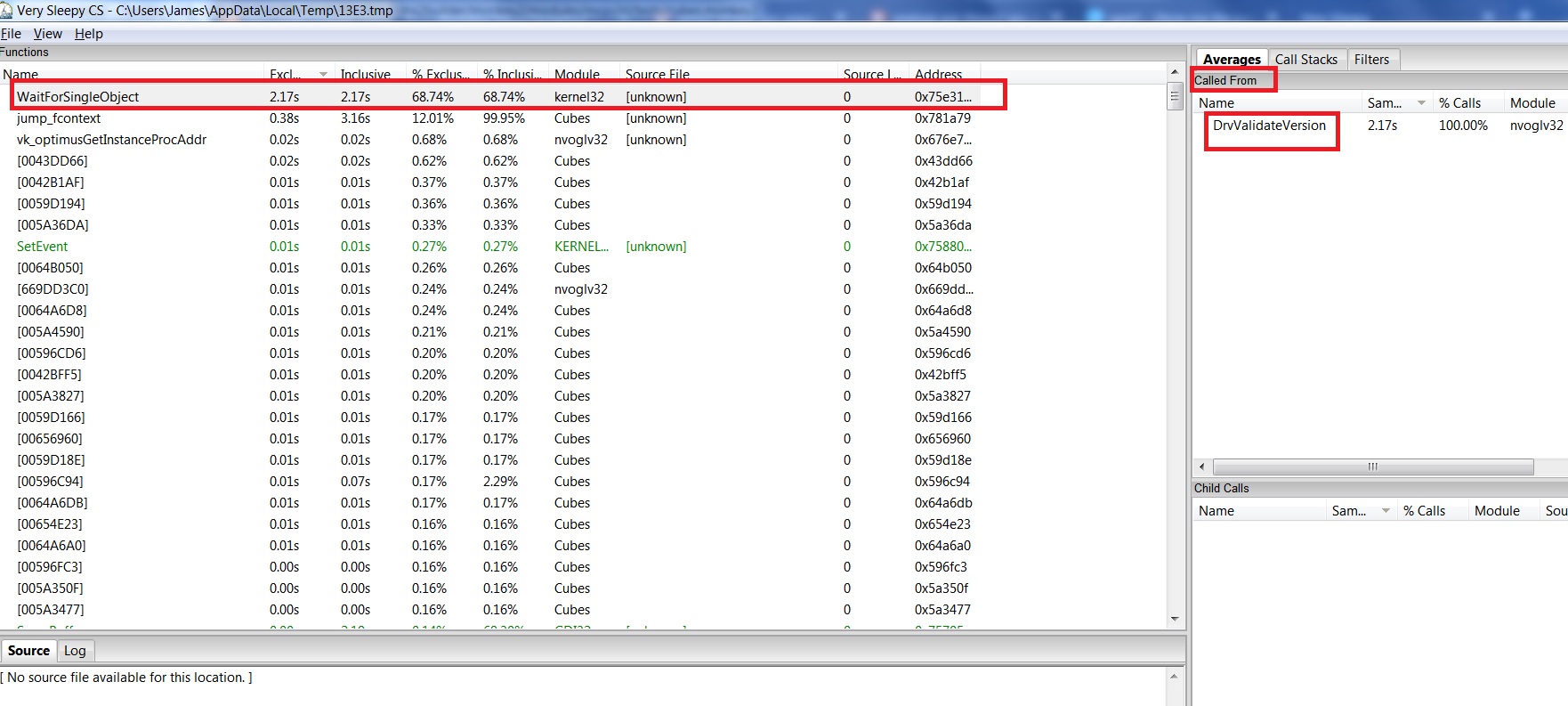This screenshot has height=706, width=1568.
Task: Click left arrow of Called From horizontal scrollbar
Action: pyautogui.click(x=1202, y=467)
